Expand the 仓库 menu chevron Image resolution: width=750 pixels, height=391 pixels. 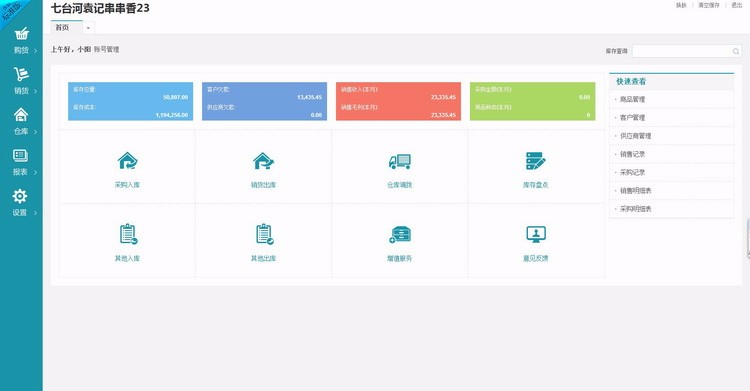point(35,132)
